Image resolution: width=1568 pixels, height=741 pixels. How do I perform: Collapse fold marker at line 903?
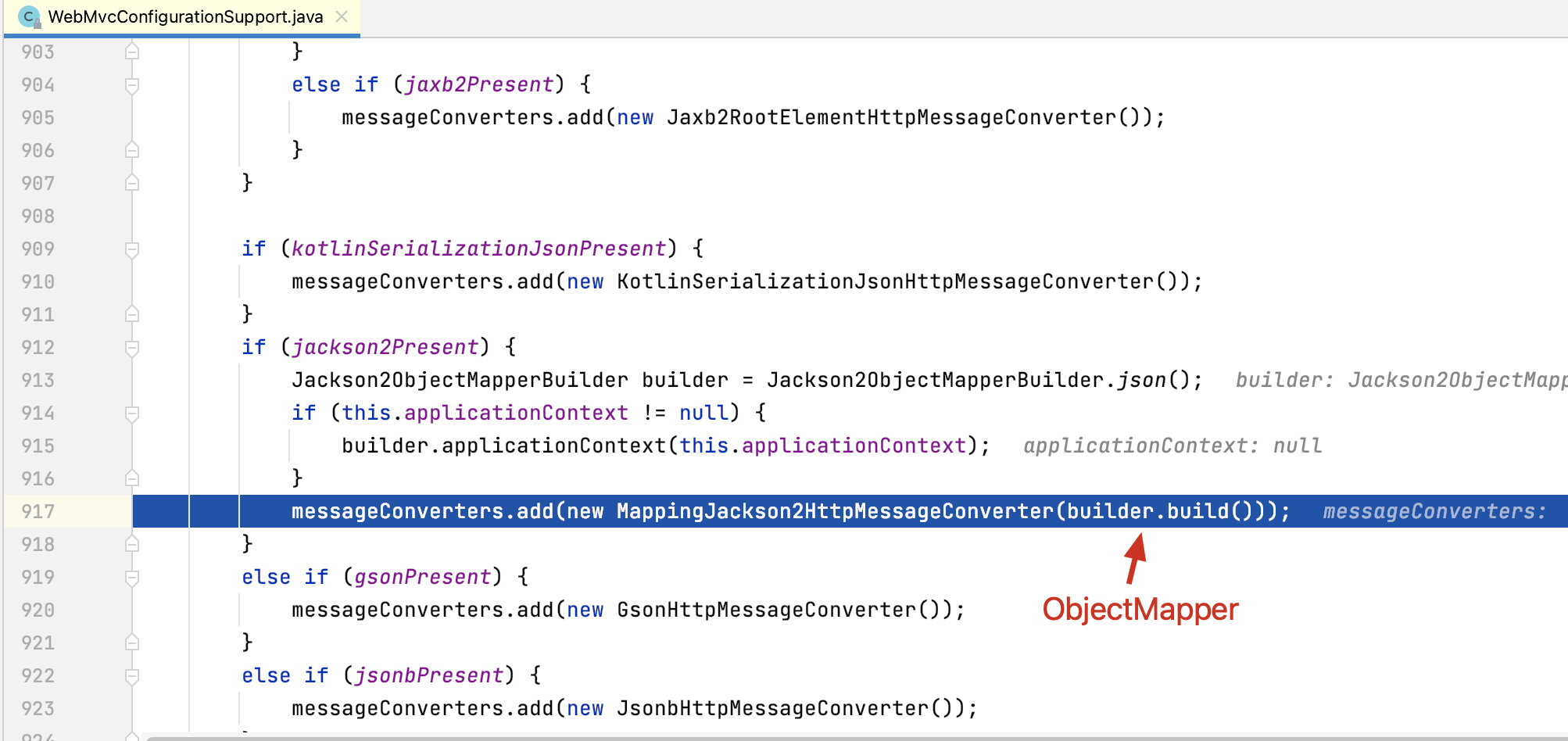(132, 52)
